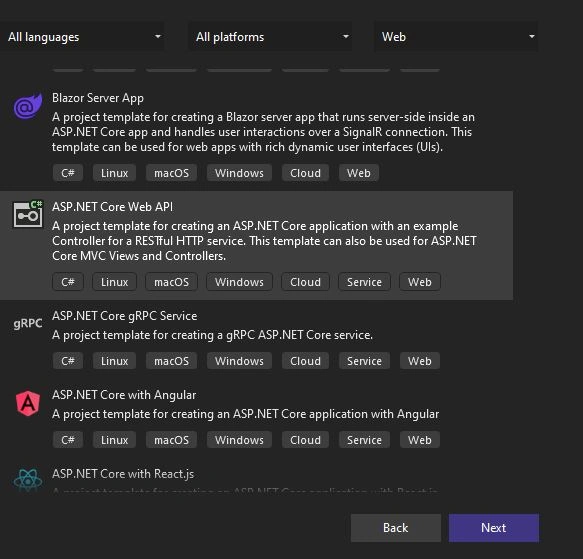Image resolution: width=583 pixels, height=559 pixels.
Task: Click the red Angular shield icon
Action: point(28,404)
